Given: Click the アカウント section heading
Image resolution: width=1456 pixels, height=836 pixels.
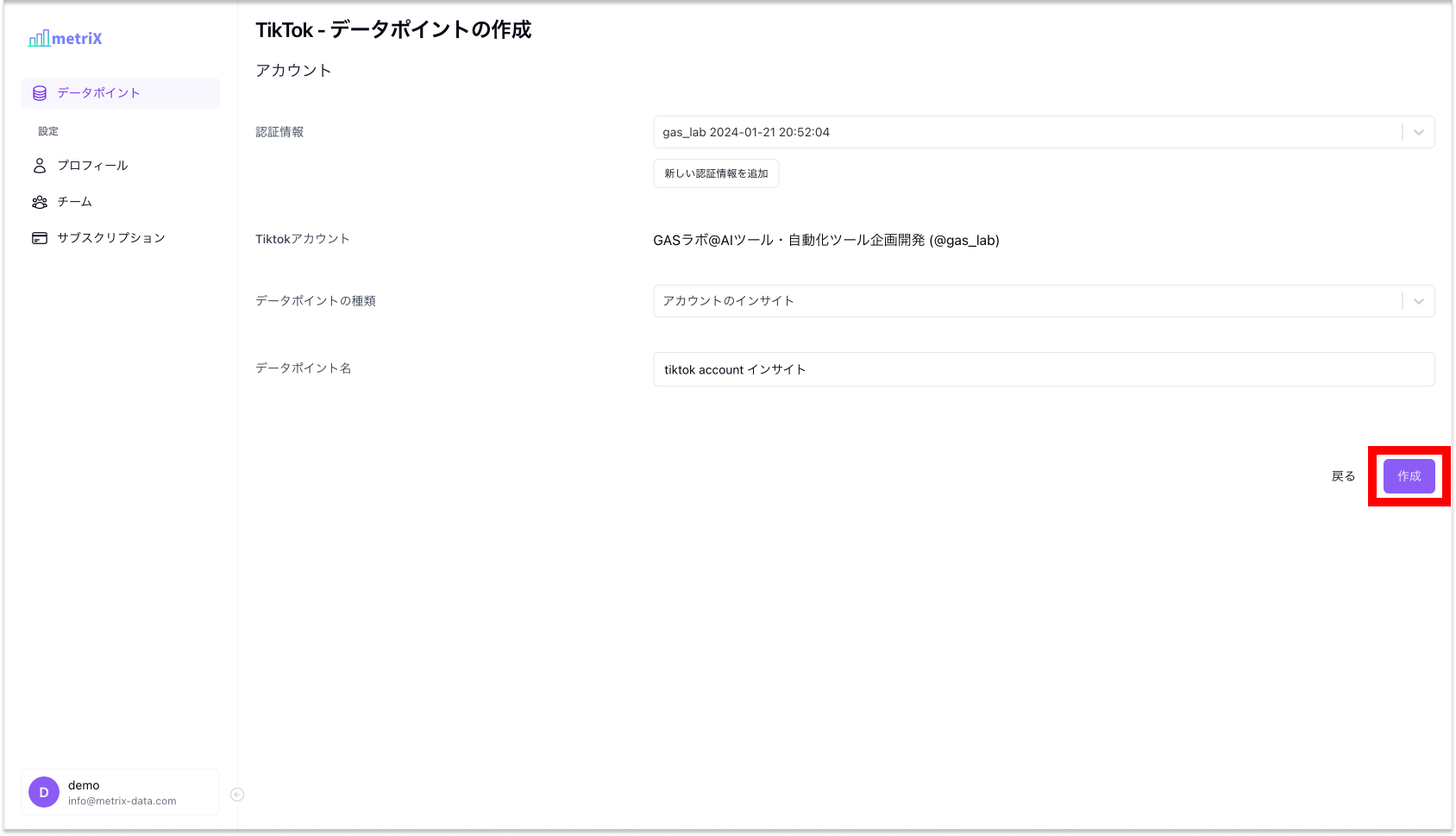Looking at the screenshot, I should [x=293, y=71].
